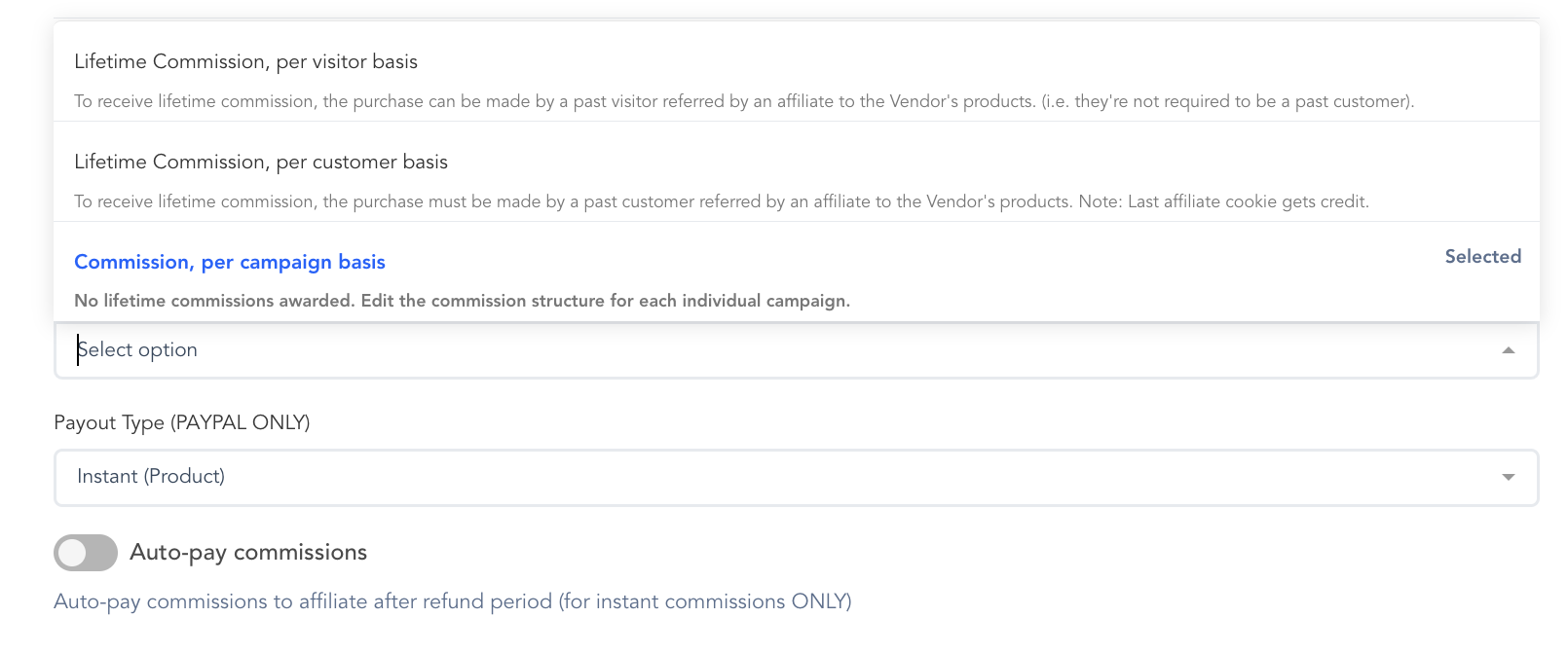Select "Lifetime Commission, per visitor basis" option
This screenshot has height=654, width=1568.
click(245, 62)
